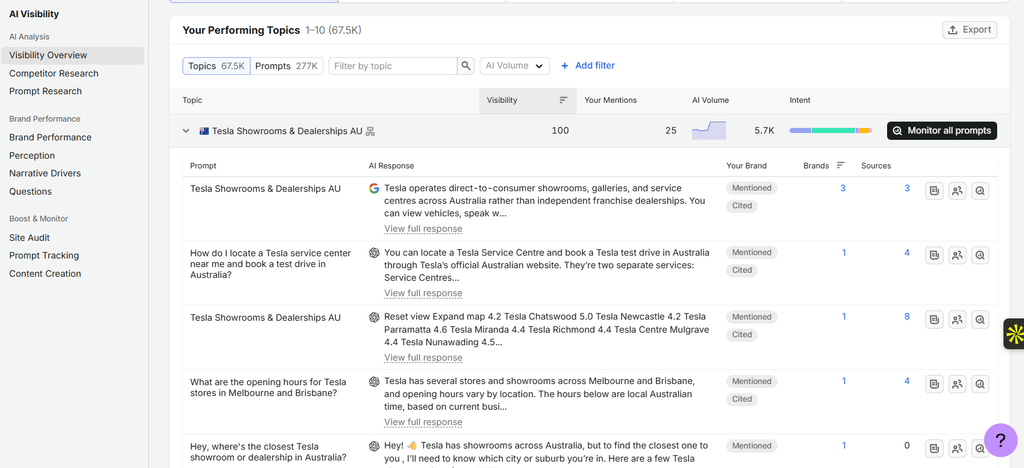Viewport: 1024px width, 468px height.
Task: Open people icon for closest Tesla showroom row
Action: [957, 448]
